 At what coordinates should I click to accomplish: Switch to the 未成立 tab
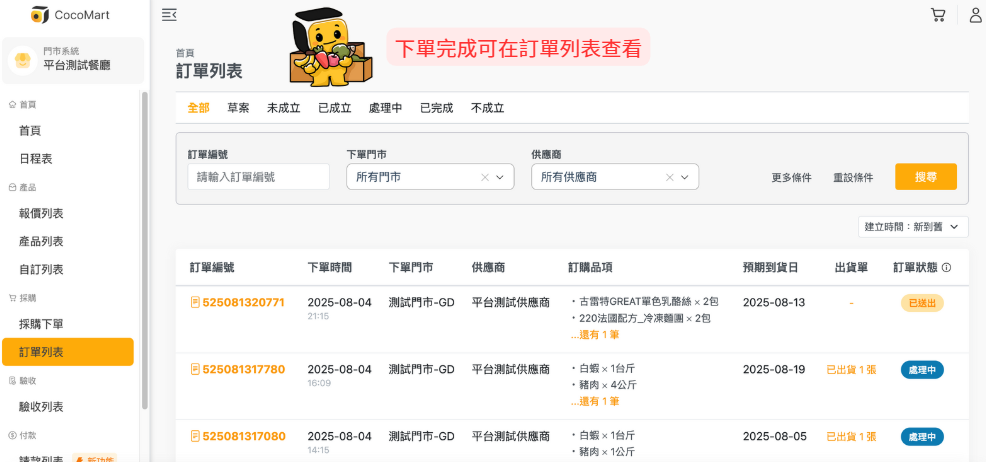284,108
